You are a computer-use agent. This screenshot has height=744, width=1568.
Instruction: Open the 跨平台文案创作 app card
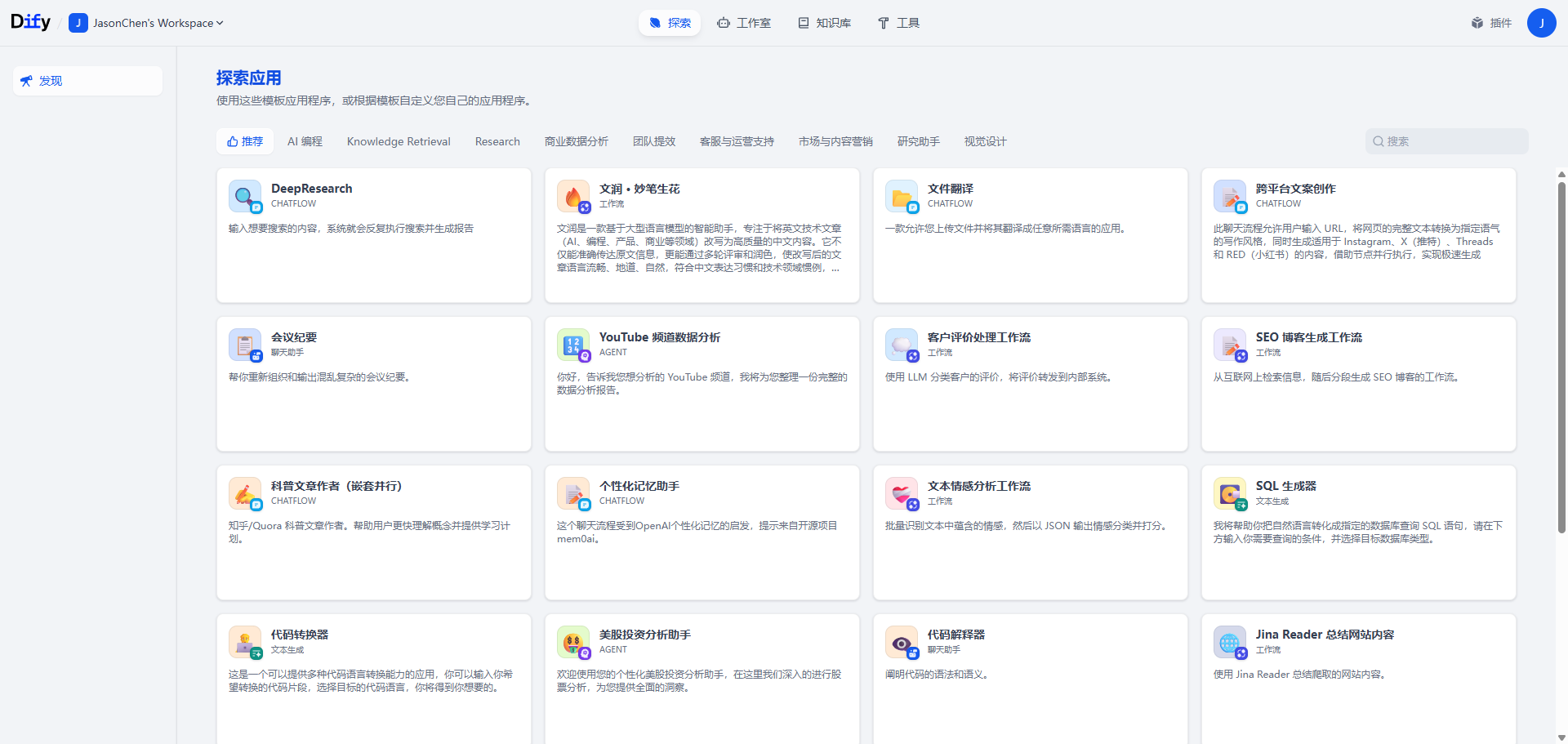pyautogui.click(x=1358, y=235)
